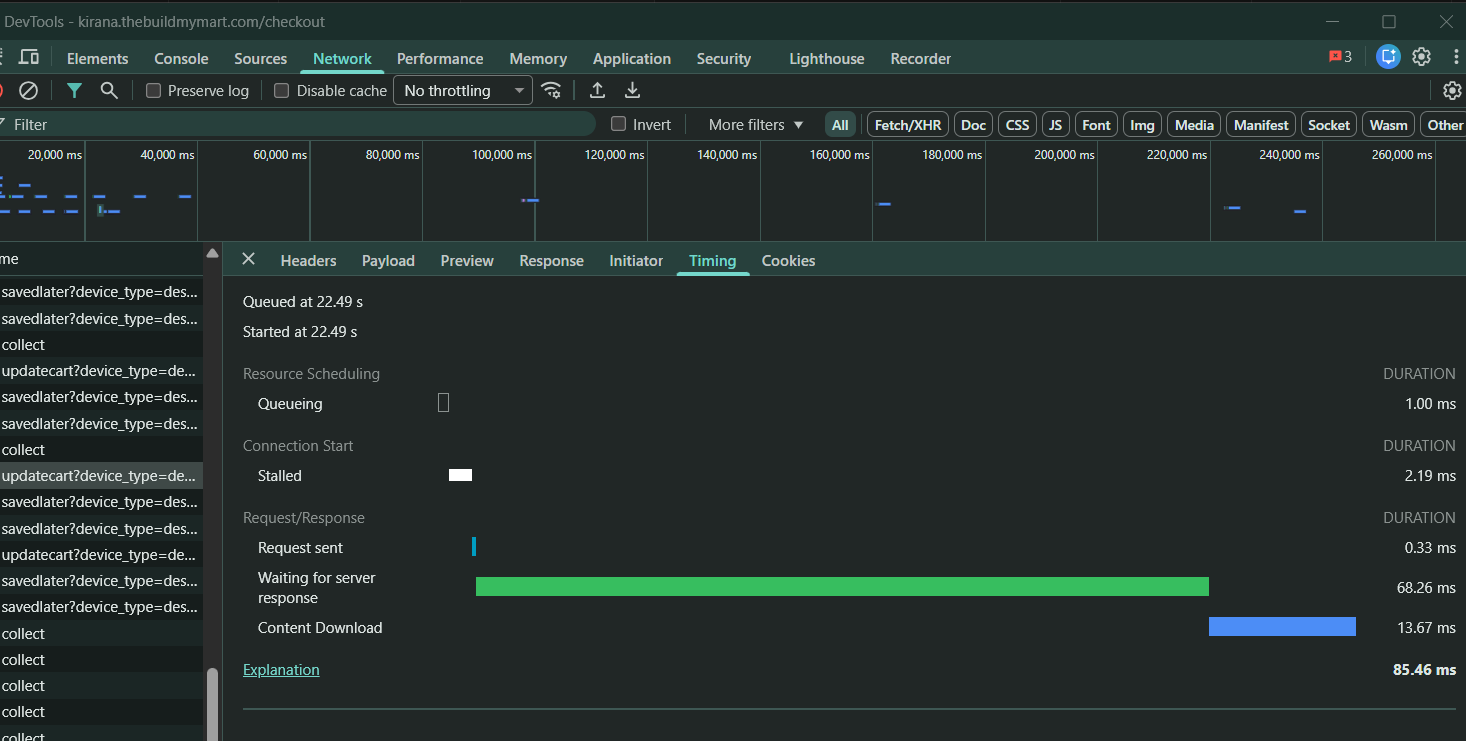Toggle the Other request filter
This screenshot has height=741, width=1466.
1444,125
